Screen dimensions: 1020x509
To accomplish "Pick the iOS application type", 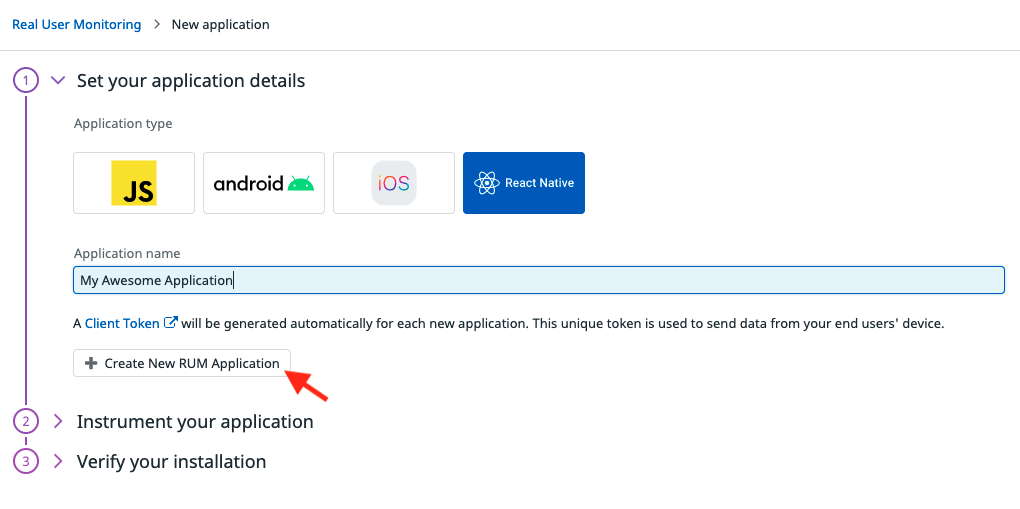I will pyautogui.click(x=394, y=183).
